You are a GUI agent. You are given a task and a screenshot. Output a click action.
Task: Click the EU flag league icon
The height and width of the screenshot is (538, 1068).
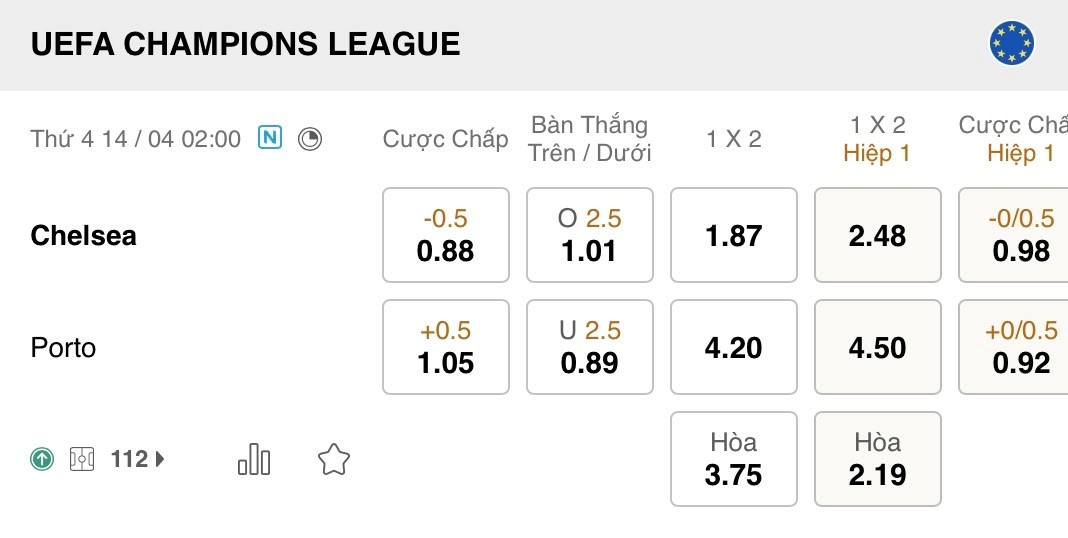point(1011,44)
